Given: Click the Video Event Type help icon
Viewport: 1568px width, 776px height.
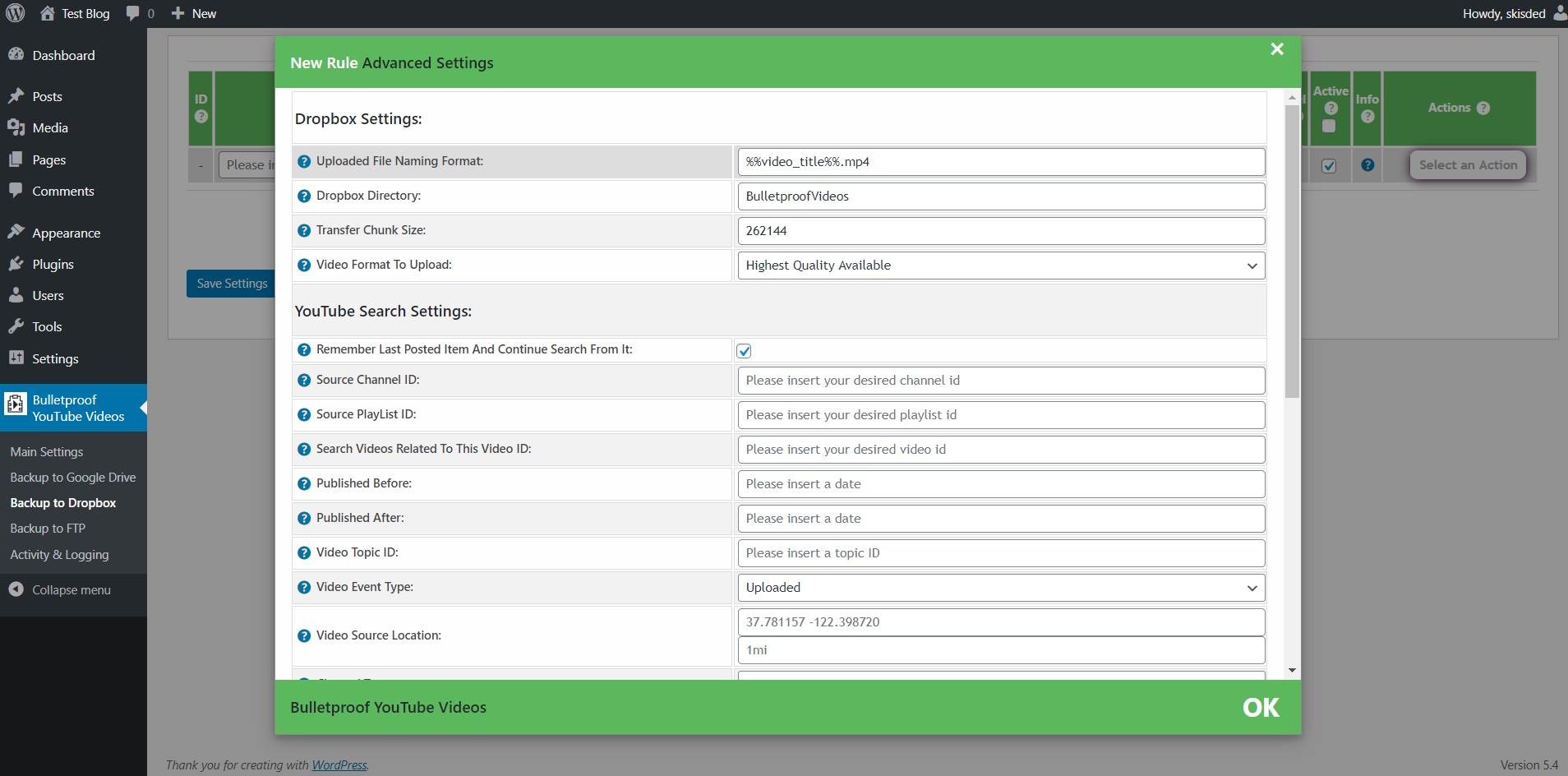Looking at the screenshot, I should pos(304,588).
